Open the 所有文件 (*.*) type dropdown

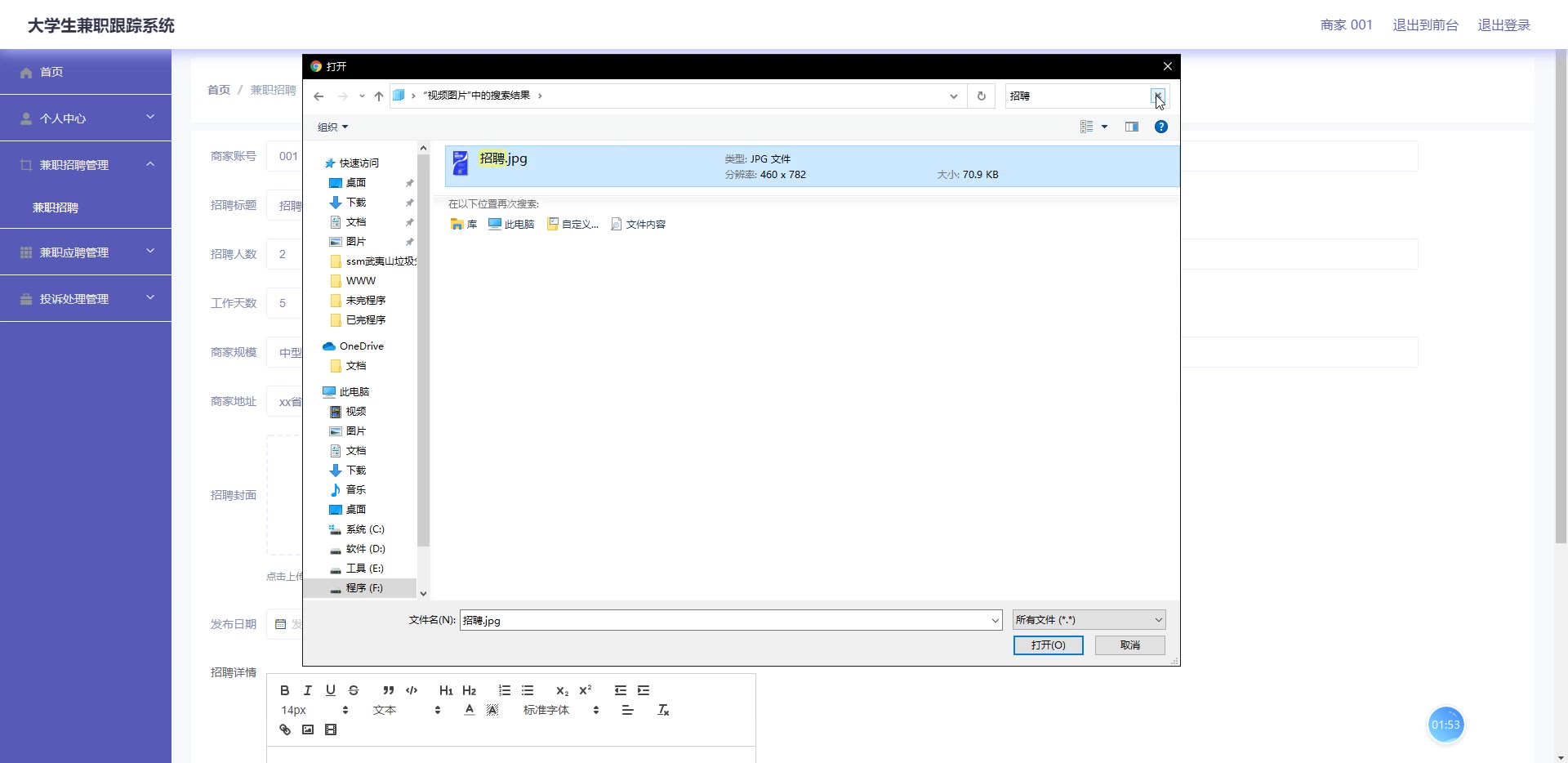coord(1089,620)
